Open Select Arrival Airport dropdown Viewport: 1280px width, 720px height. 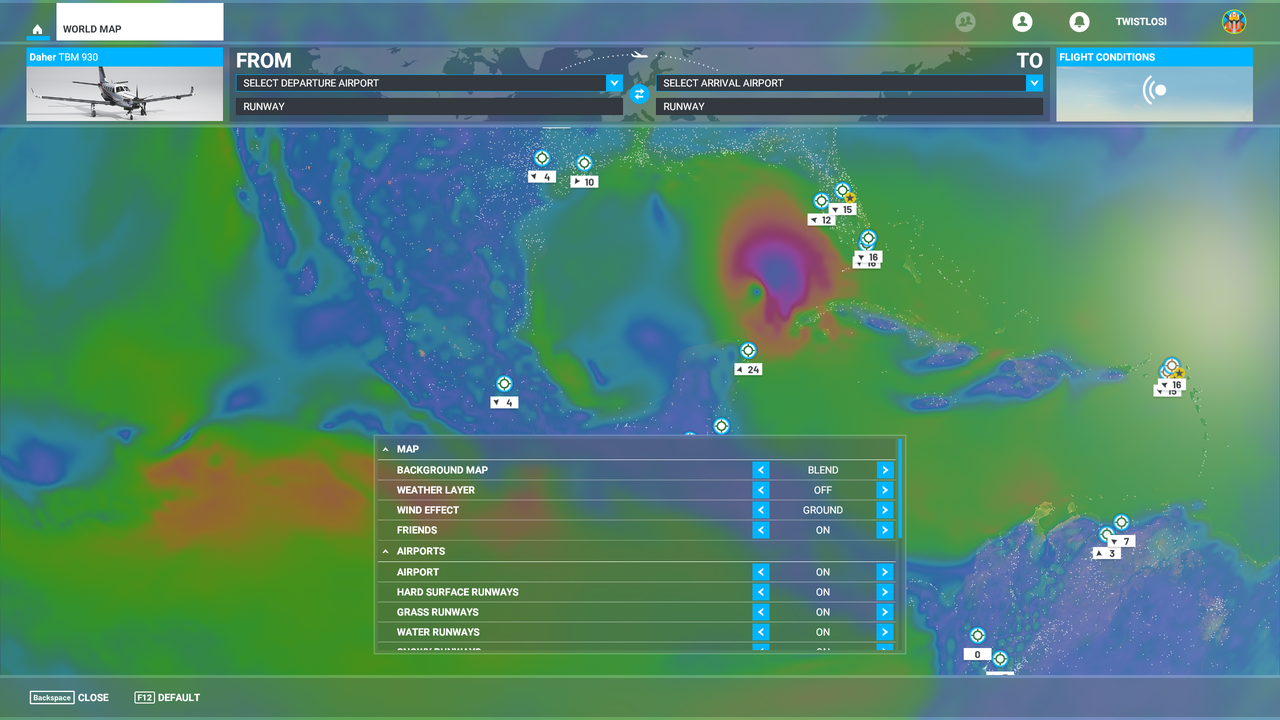(1034, 83)
